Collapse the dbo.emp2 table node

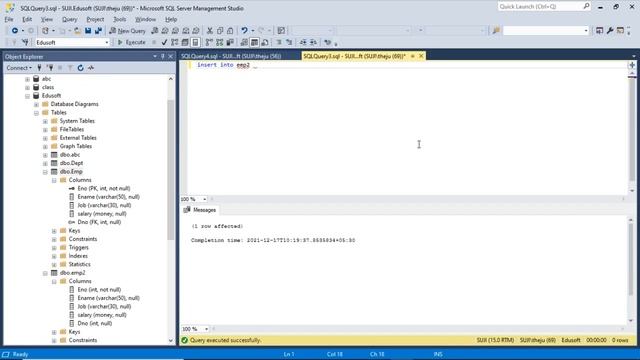(45, 273)
